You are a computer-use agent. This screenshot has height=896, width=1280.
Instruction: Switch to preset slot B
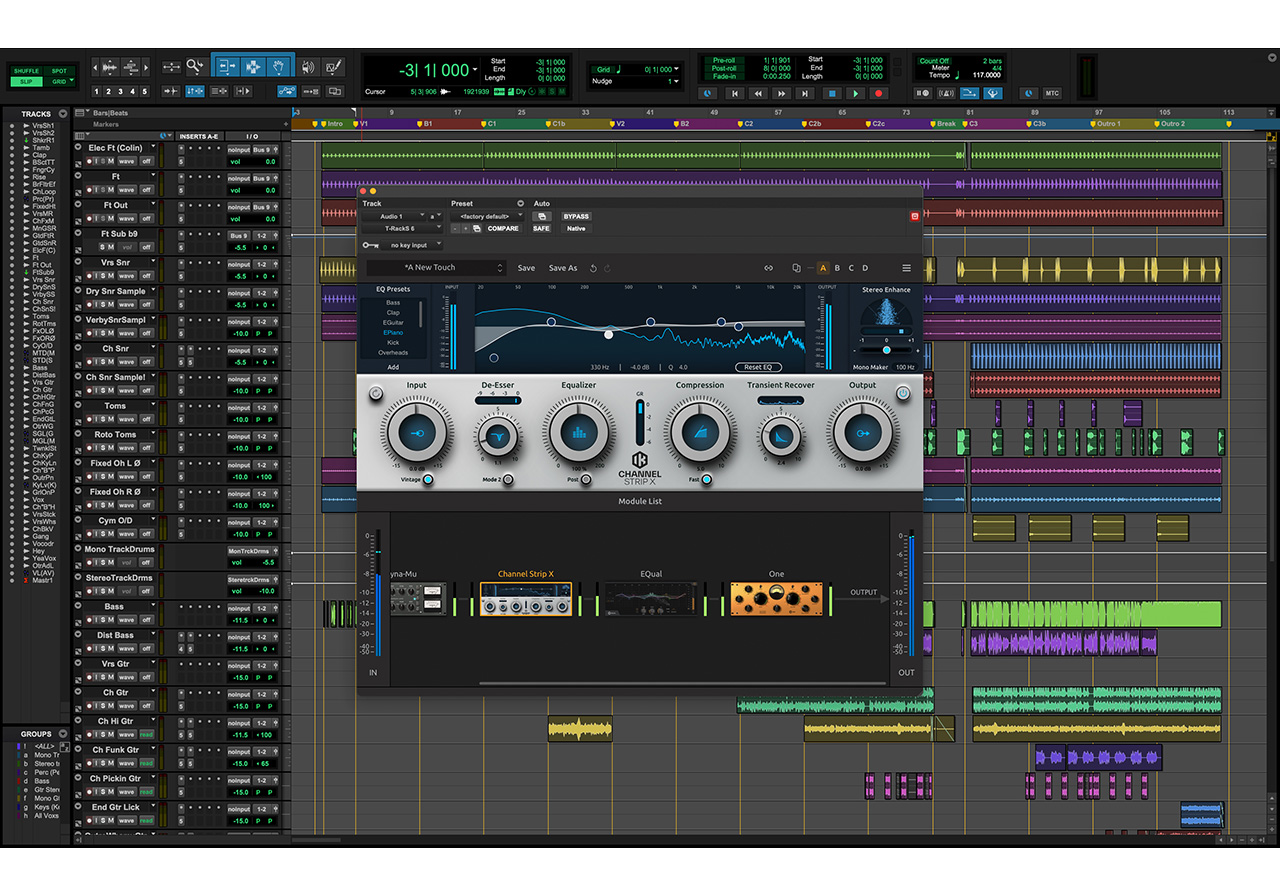[x=837, y=268]
